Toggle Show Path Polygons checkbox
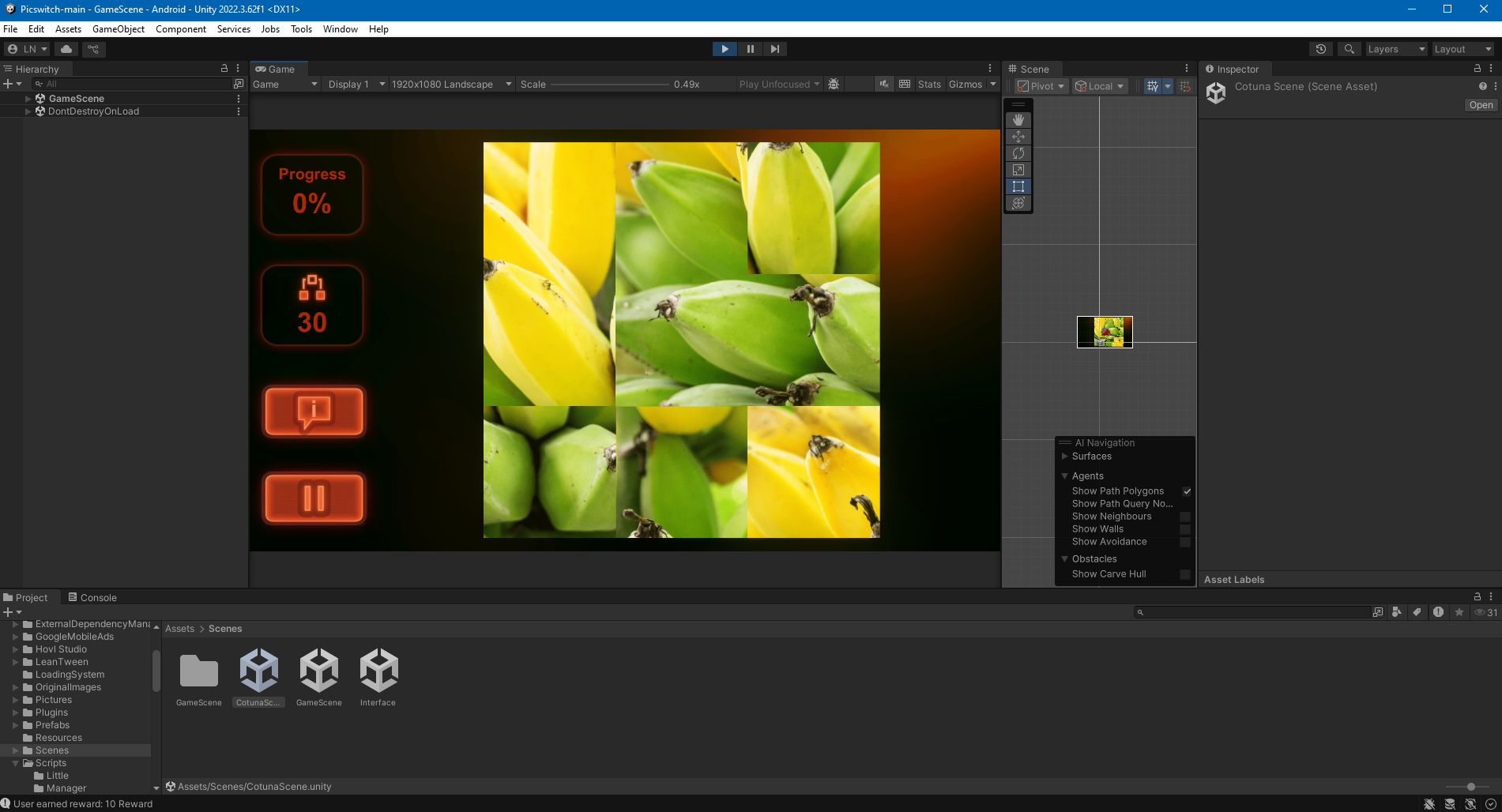The image size is (1502, 812). click(x=1186, y=491)
